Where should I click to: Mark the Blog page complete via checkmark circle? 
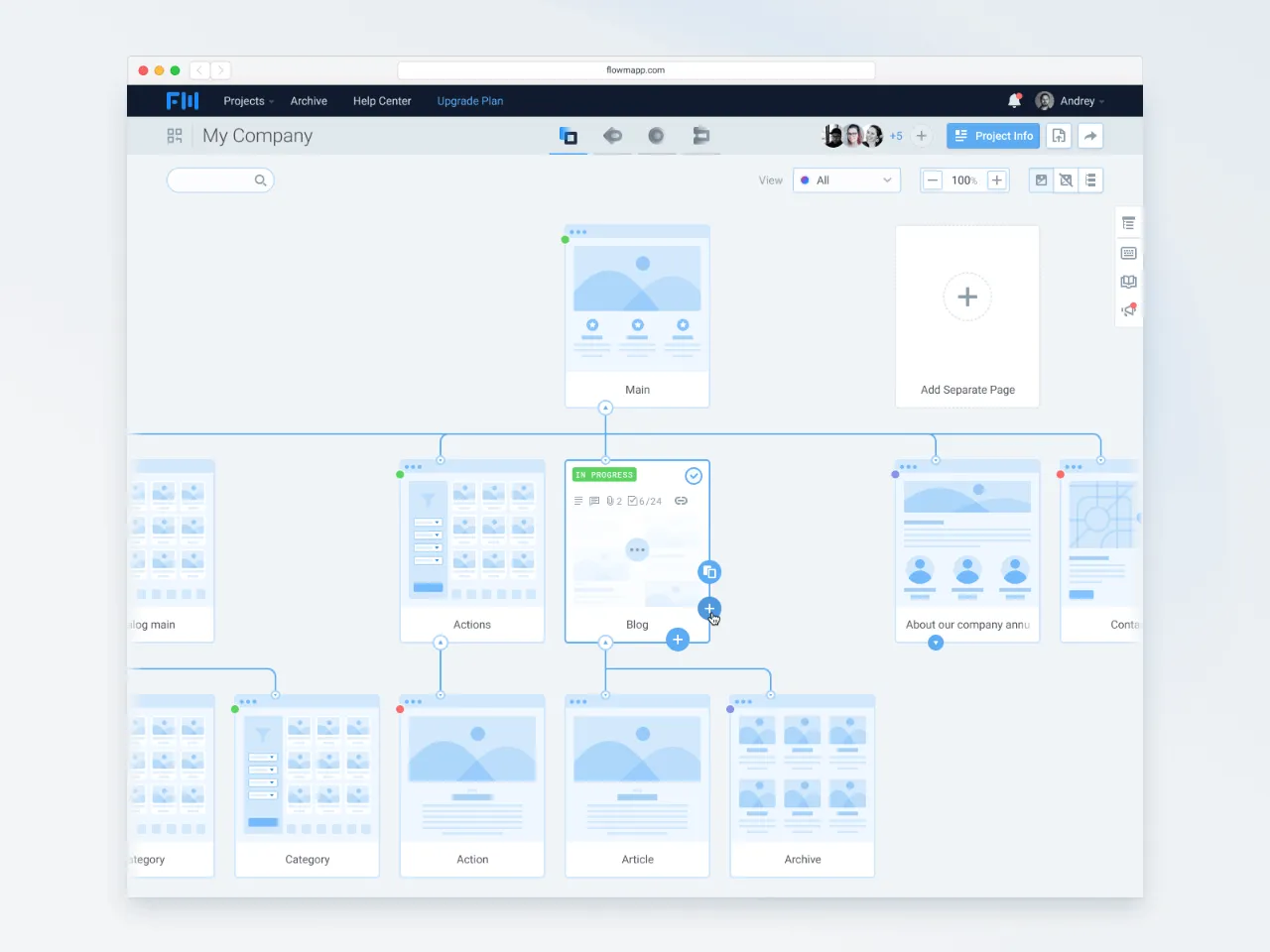(x=694, y=476)
